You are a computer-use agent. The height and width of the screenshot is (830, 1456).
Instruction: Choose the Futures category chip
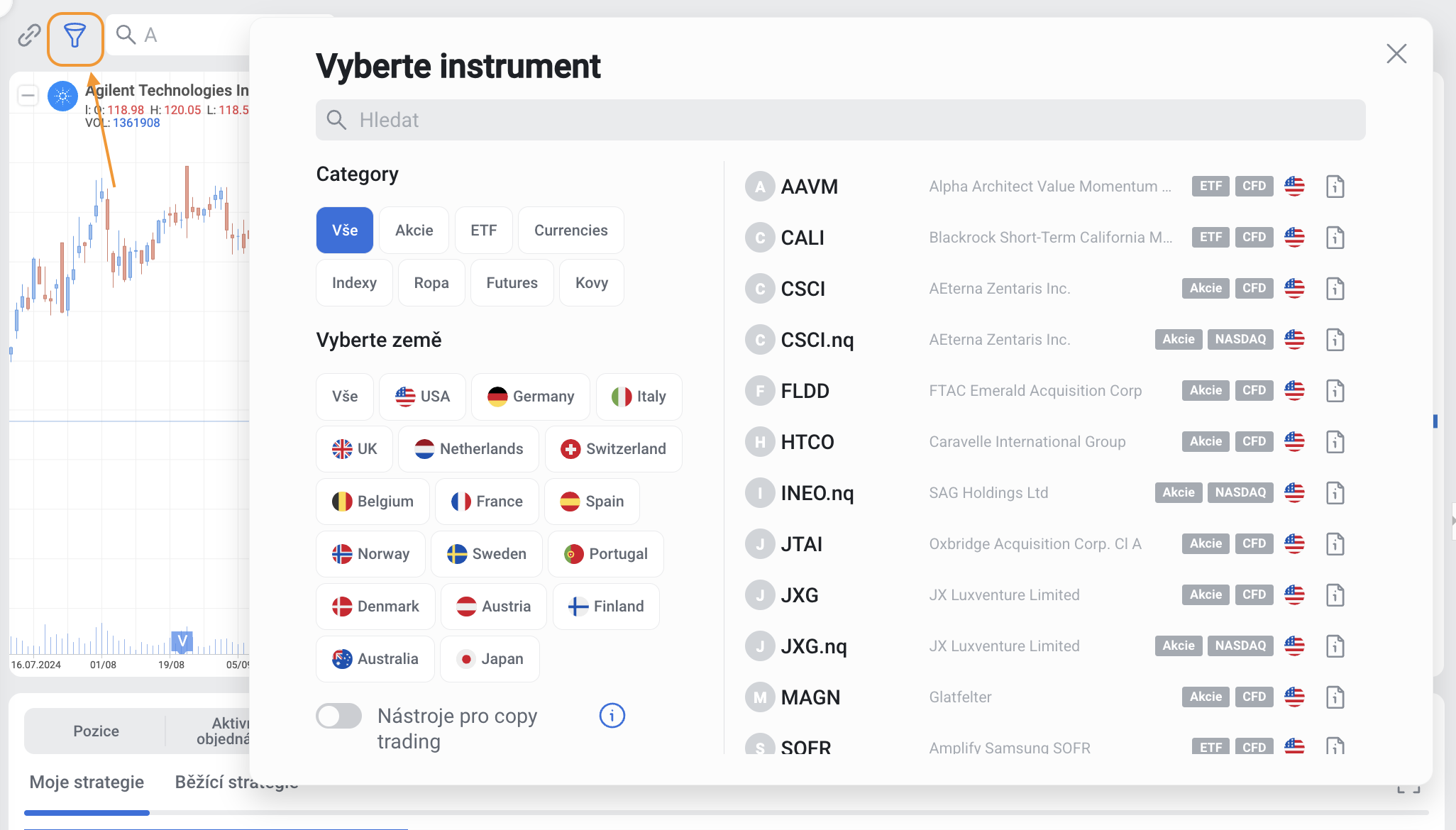pyautogui.click(x=512, y=283)
